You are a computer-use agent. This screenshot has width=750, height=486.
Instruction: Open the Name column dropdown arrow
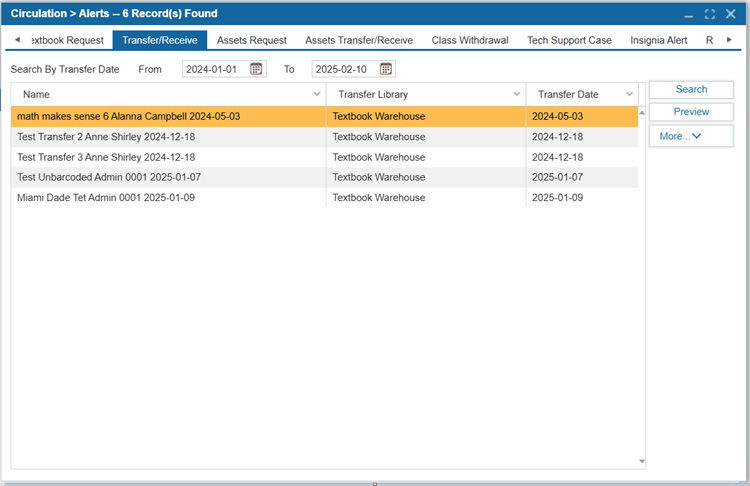point(317,94)
